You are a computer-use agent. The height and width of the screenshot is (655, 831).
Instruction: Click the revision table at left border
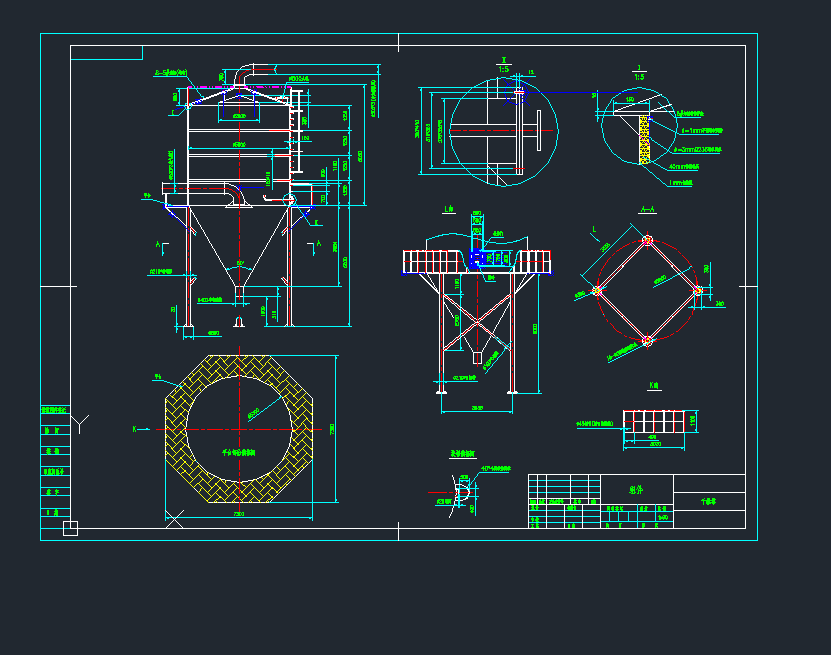pyautogui.click(x=54, y=460)
